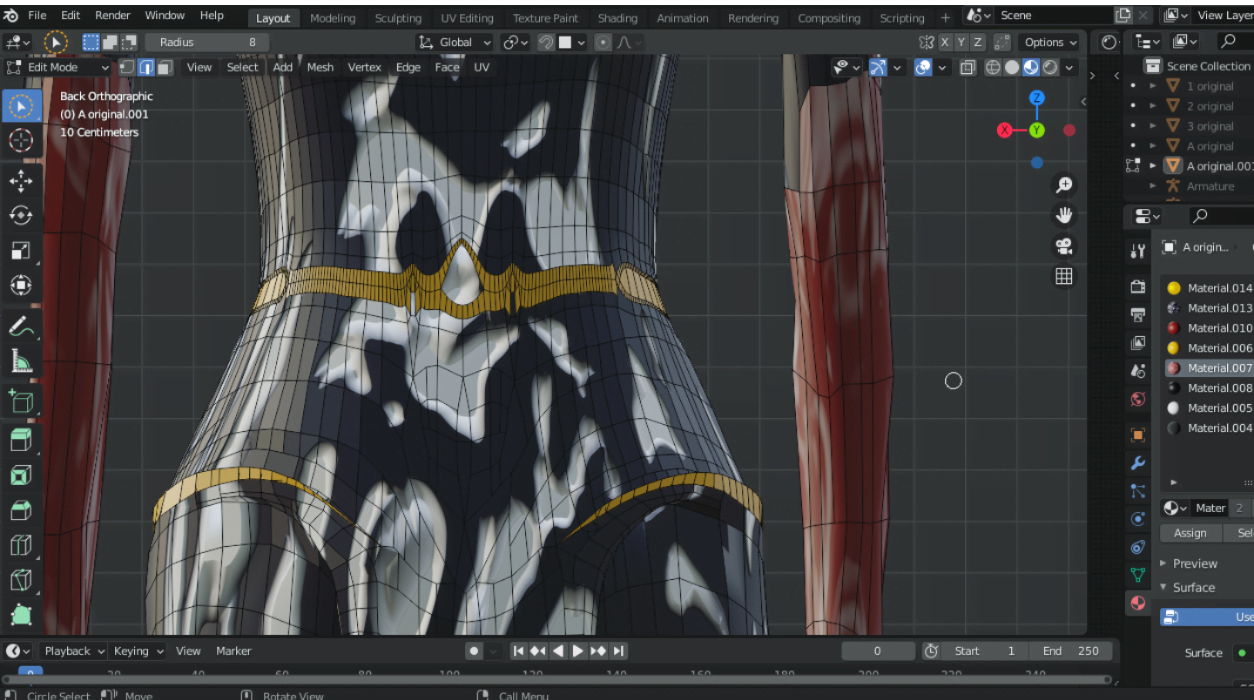Open the viewport overlays dropdown arrow

click(941, 67)
